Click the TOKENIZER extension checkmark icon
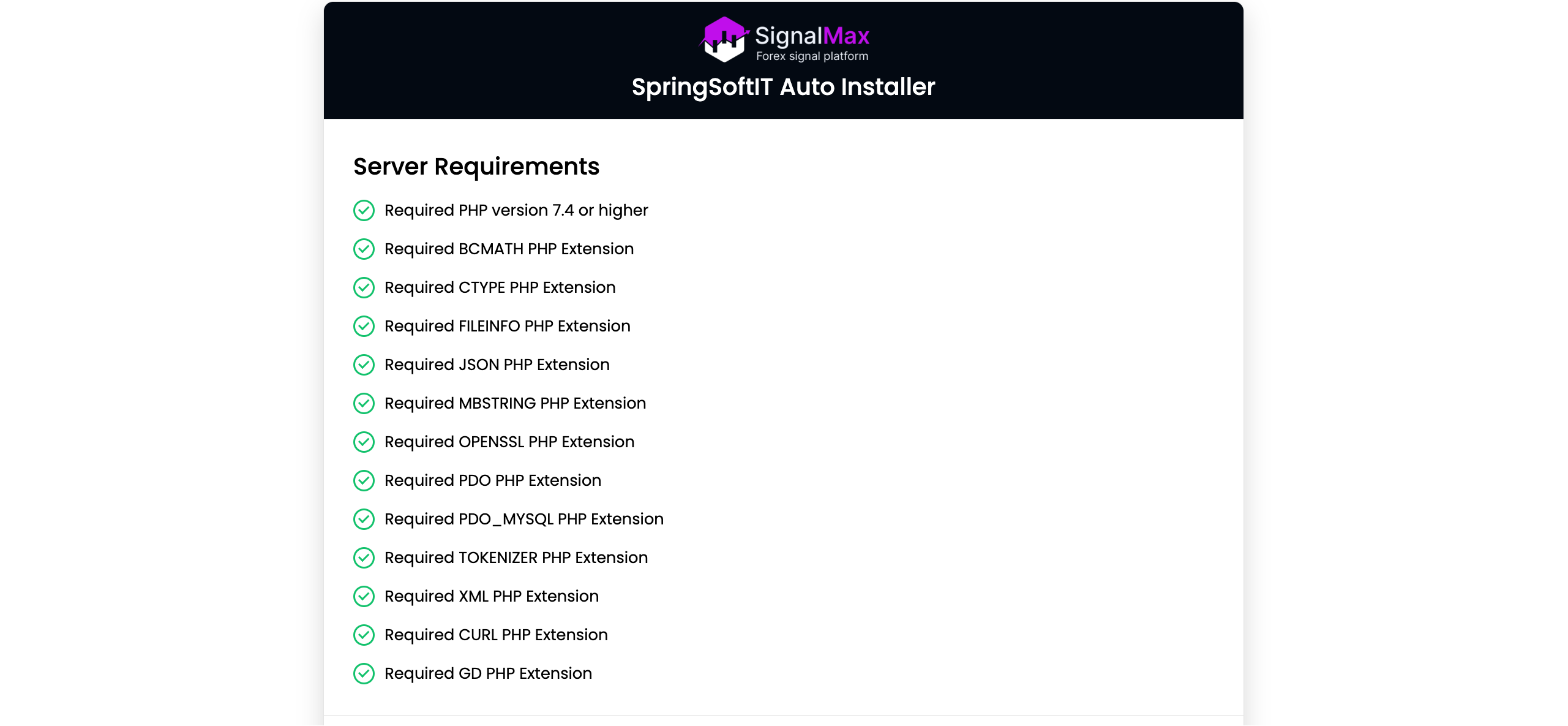The height and width of the screenshot is (726, 1568). (364, 558)
